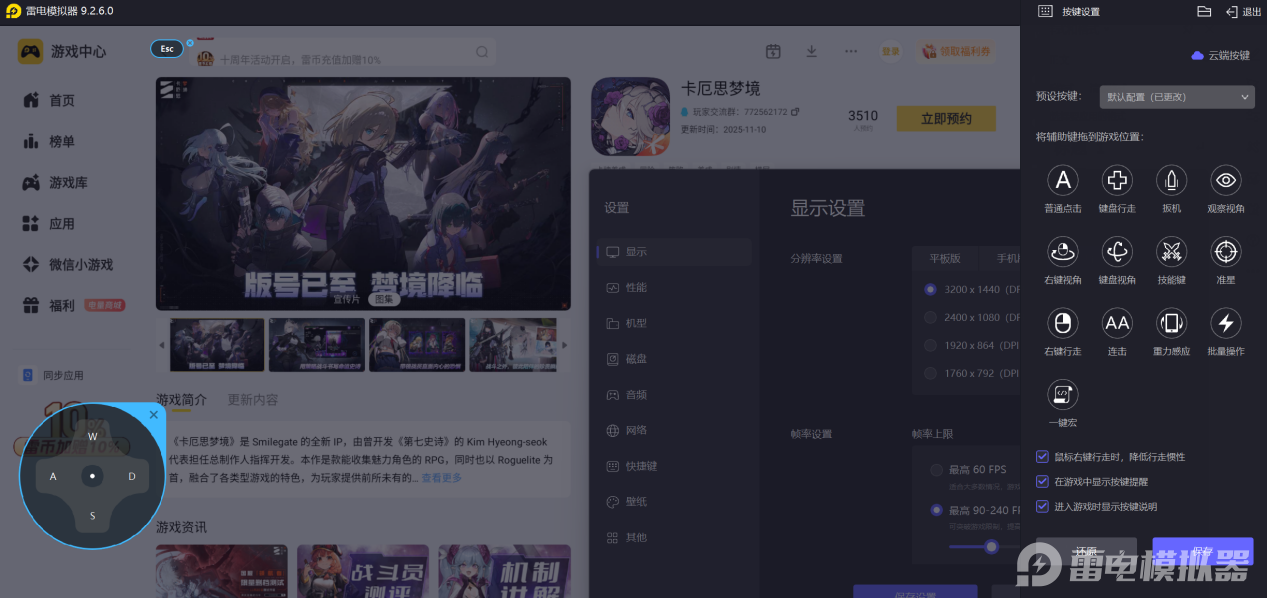Select the 批量操作 lightning batch icon
Image resolution: width=1267 pixels, height=598 pixels.
coord(1226,323)
